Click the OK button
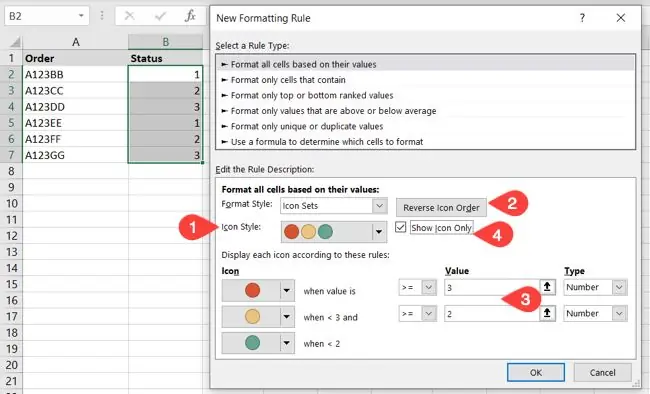Viewport: 650px width, 394px height. pyautogui.click(x=536, y=372)
